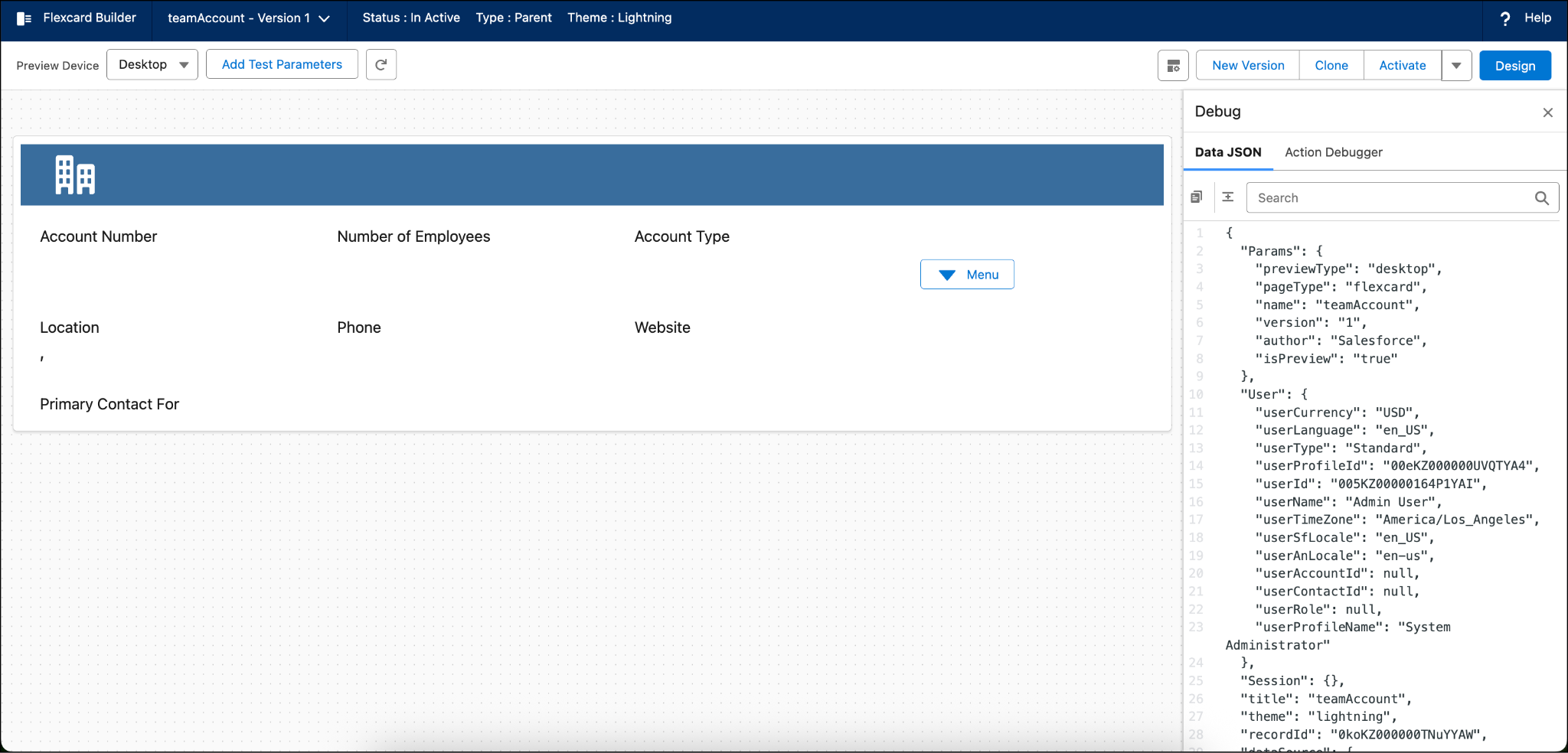The width and height of the screenshot is (1568, 753).
Task: Click the Account Number field label
Action: [99, 236]
